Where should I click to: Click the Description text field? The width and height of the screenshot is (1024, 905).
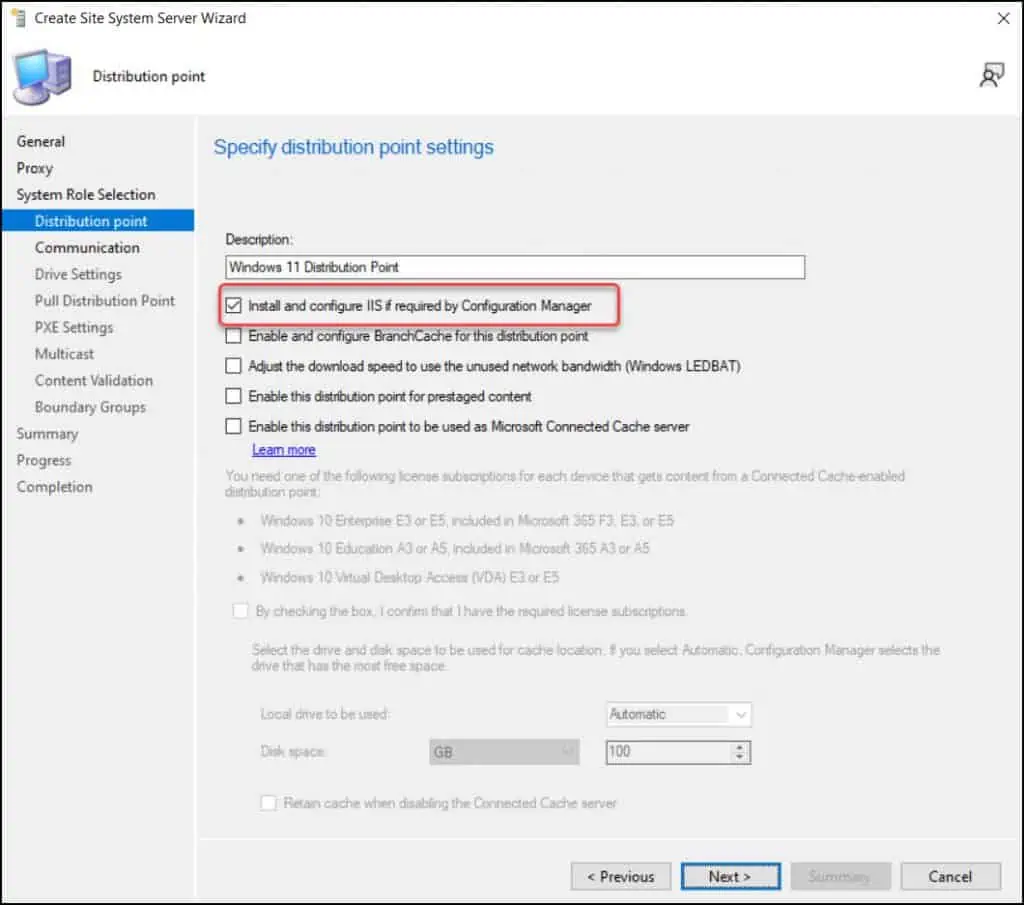click(x=515, y=267)
